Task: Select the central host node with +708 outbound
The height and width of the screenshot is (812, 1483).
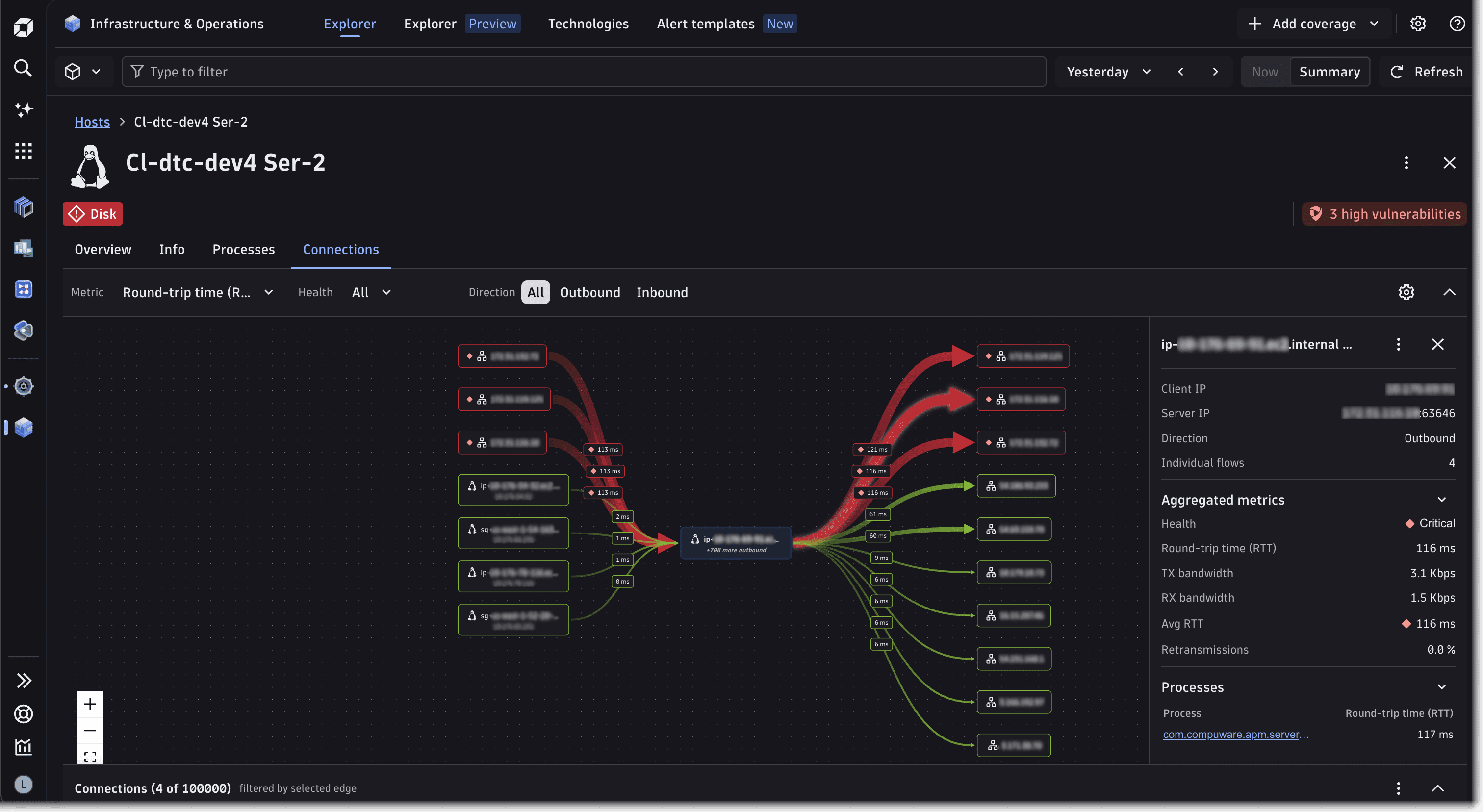Action: click(736, 542)
